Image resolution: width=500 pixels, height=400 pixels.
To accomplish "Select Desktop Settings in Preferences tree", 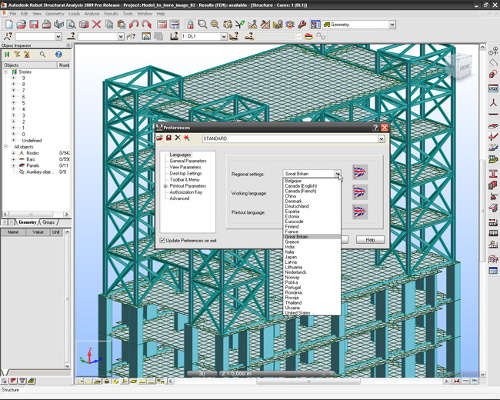I will click(x=186, y=173).
